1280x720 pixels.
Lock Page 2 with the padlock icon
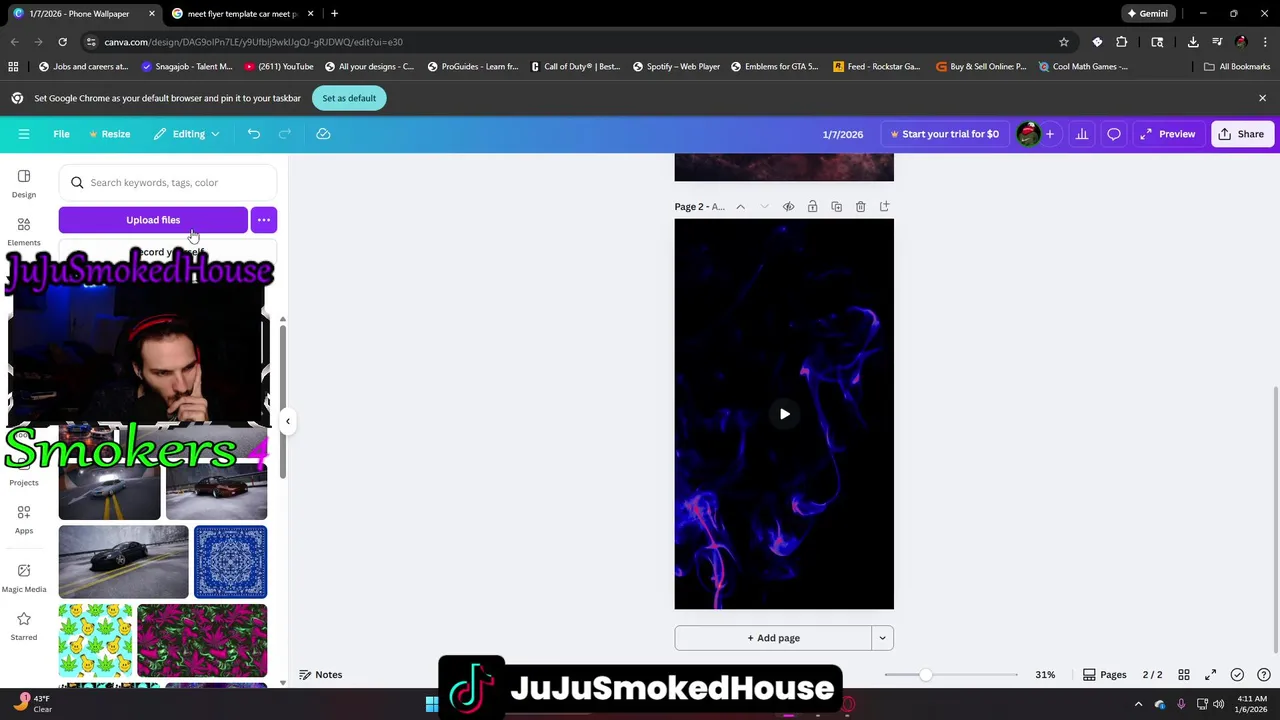pyautogui.click(x=812, y=207)
